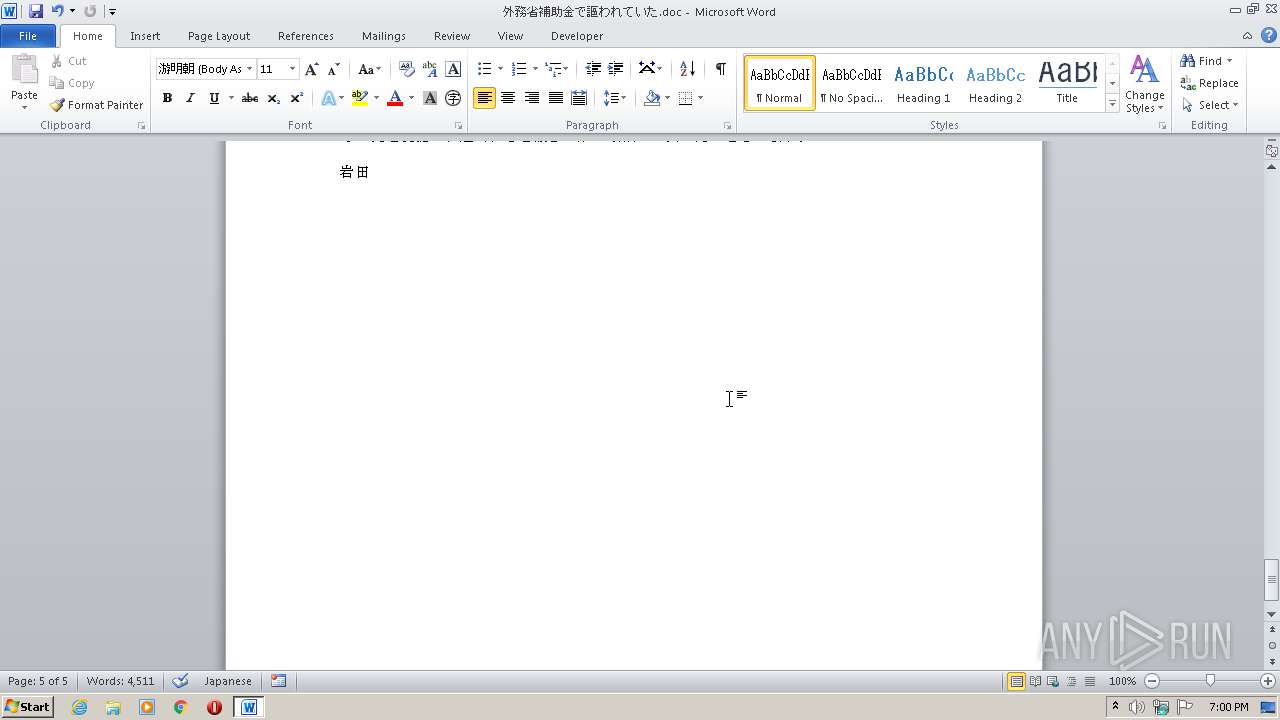Click Words: 4,511 in status bar
This screenshot has height=720, width=1280.
(x=120, y=681)
